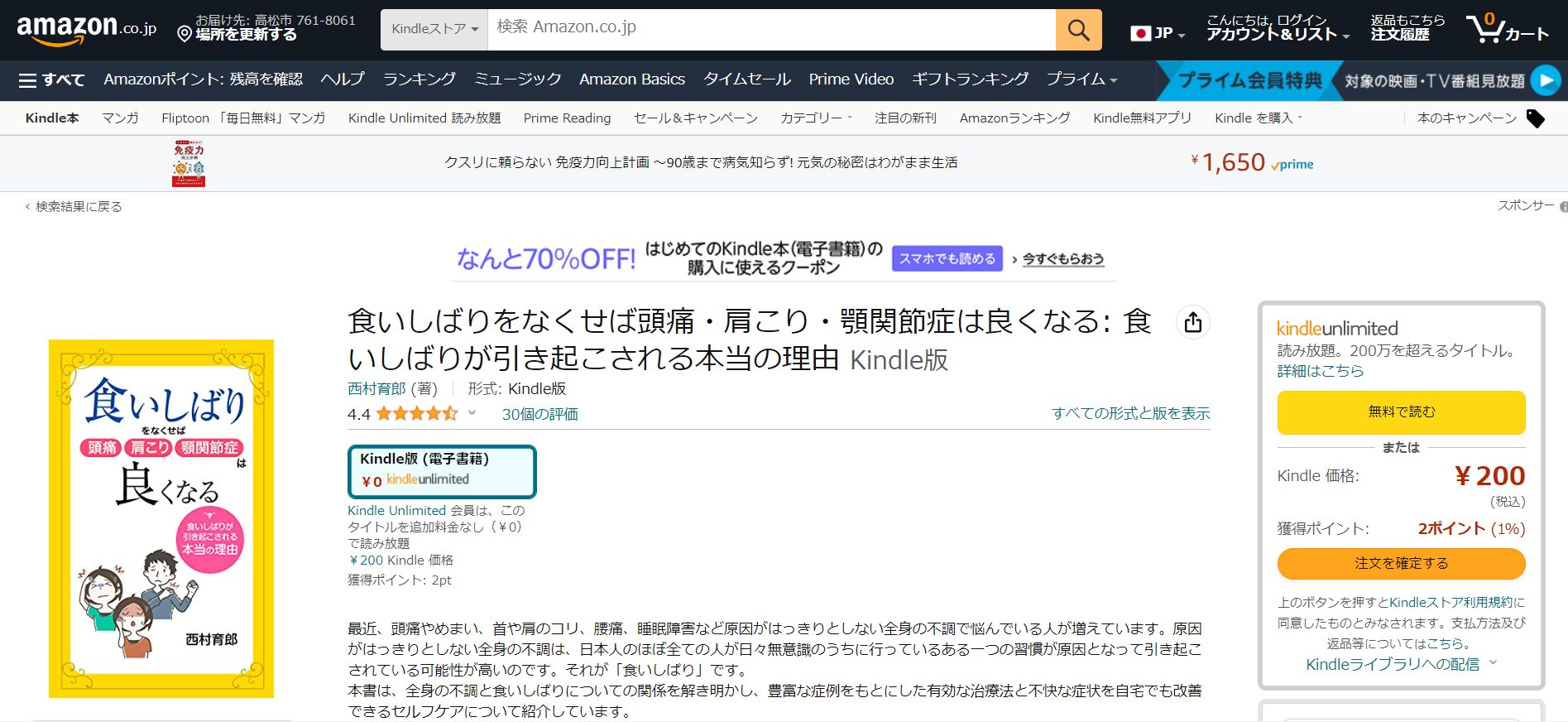Open ヘルプ in nav bar
The height and width of the screenshot is (722, 1568).
coord(343,79)
